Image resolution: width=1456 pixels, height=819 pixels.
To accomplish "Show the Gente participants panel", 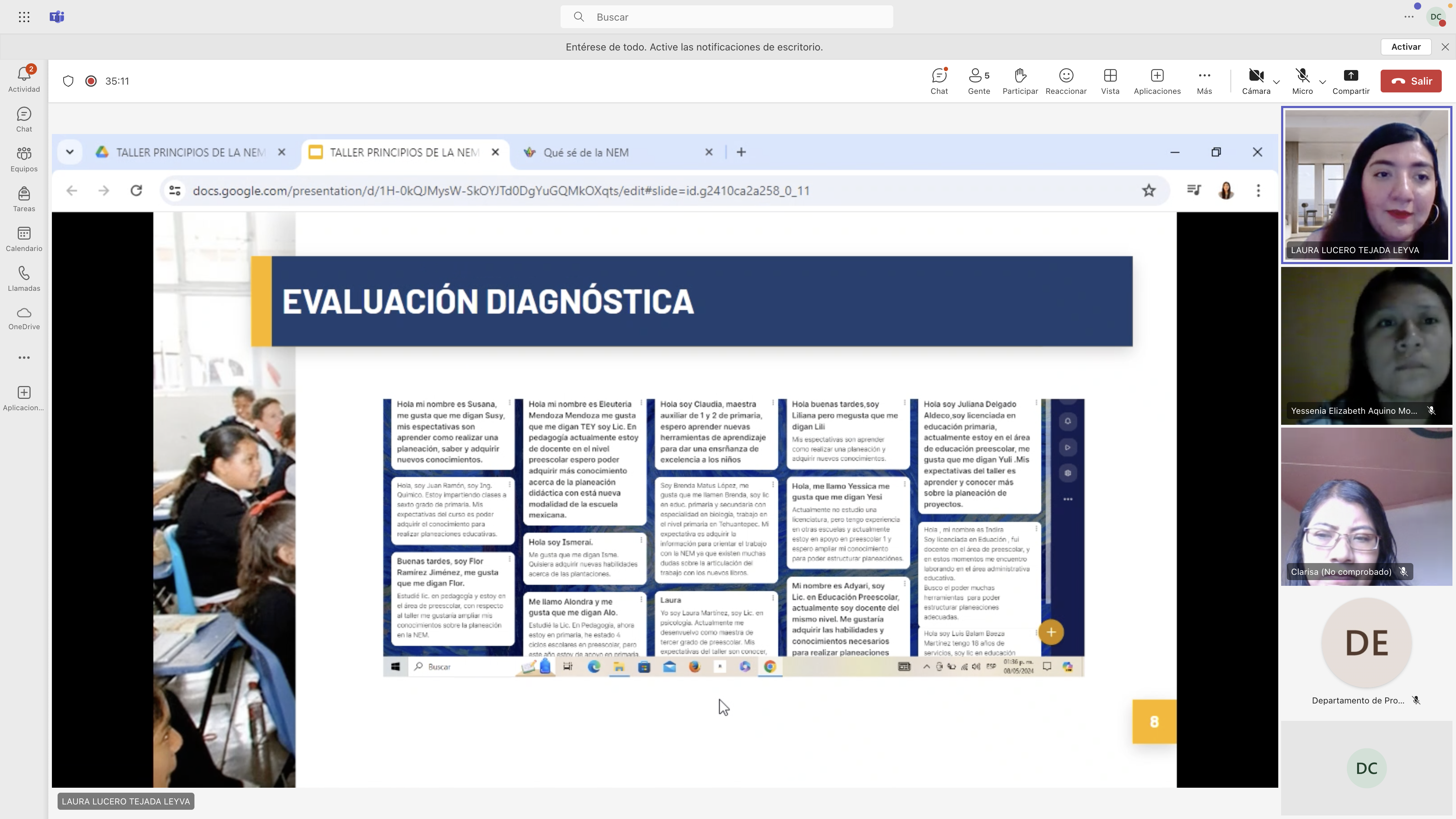I will click(979, 81).
